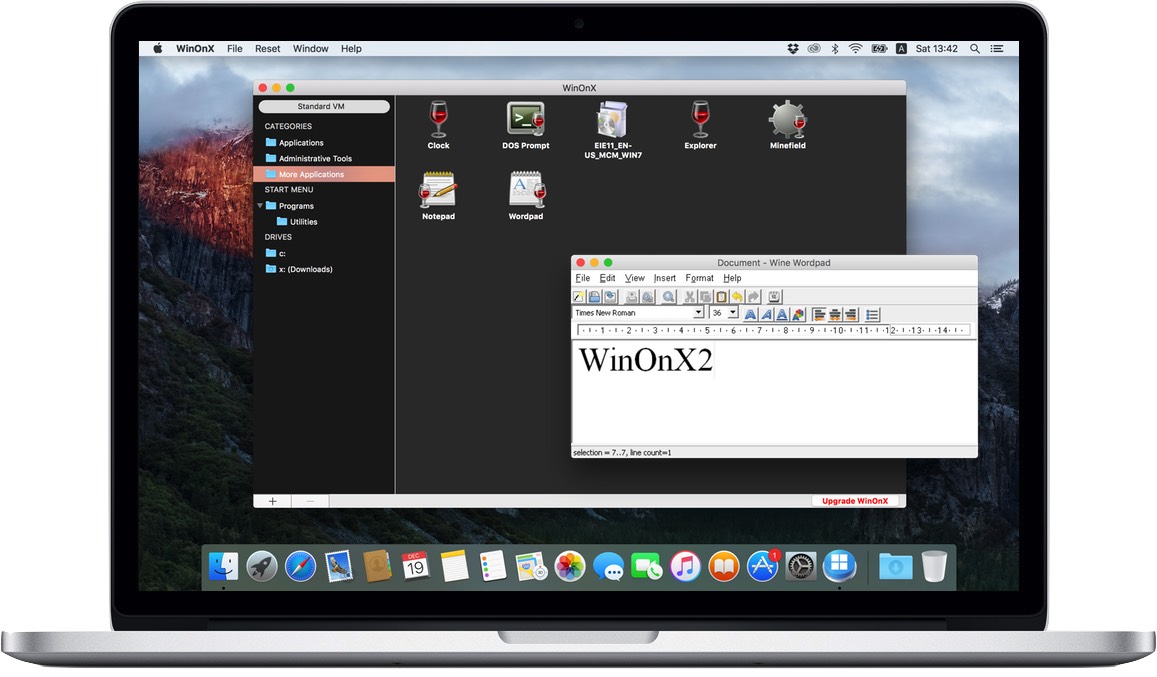Open Spotlight search in menu bar
Viewport: 1157px width, 677px height.
pyautogui.click(x=975, y=49)
